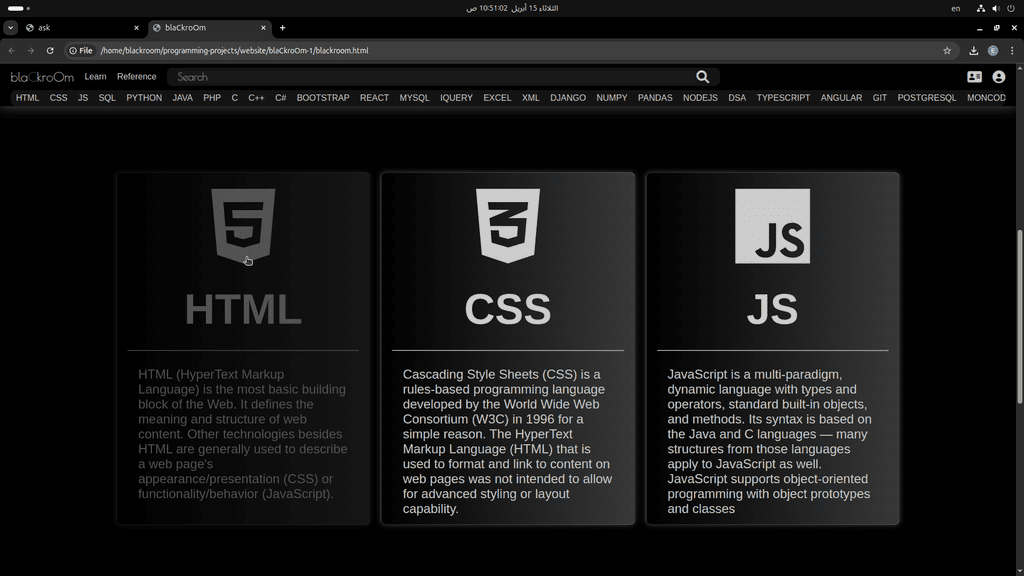Click the browser address bar URL

(x=234, y=50)
